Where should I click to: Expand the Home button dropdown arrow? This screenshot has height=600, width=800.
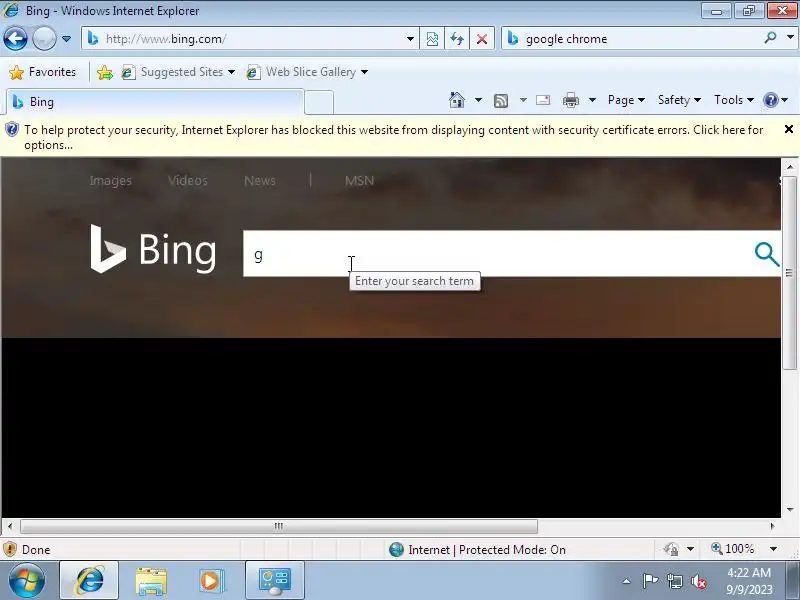(x=478, y=100)
